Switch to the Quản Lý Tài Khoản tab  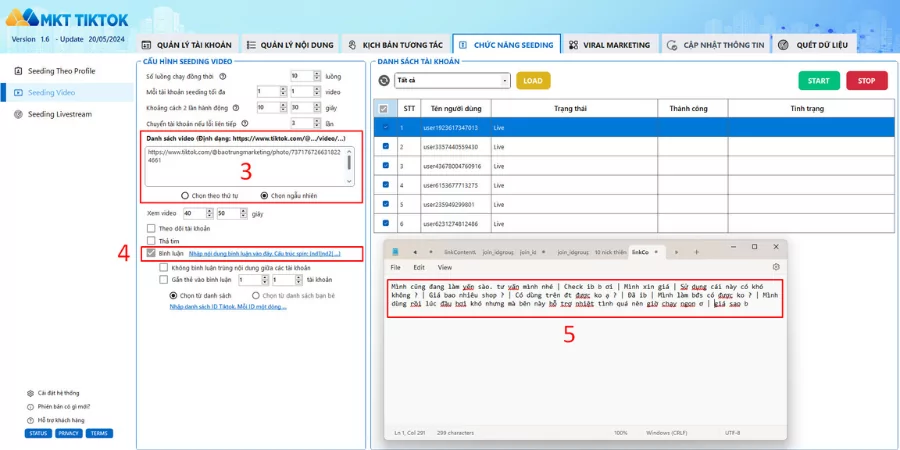[x=186, y=45]
